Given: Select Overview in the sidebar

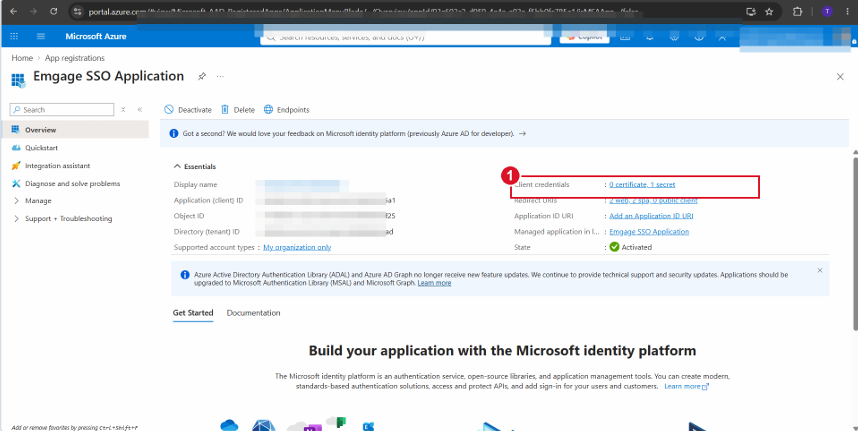Looking at the screenshot, I should tap(74, 130).
